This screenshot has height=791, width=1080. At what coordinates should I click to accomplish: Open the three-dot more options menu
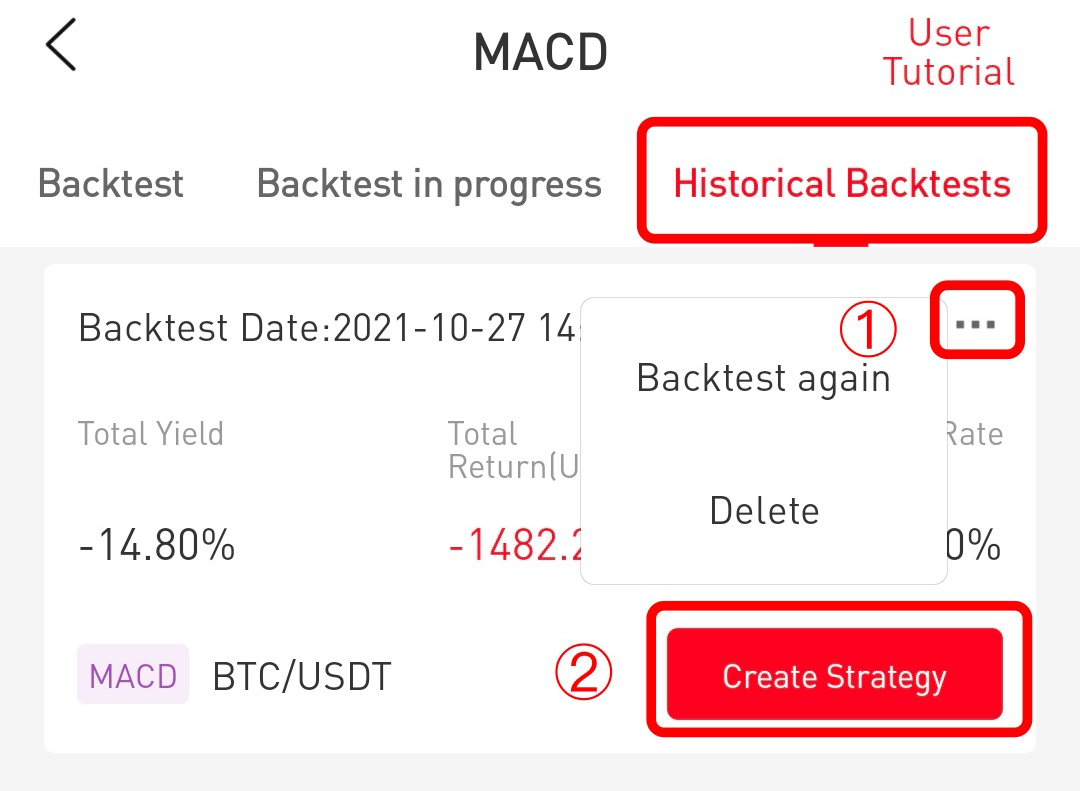pos(976,324)
